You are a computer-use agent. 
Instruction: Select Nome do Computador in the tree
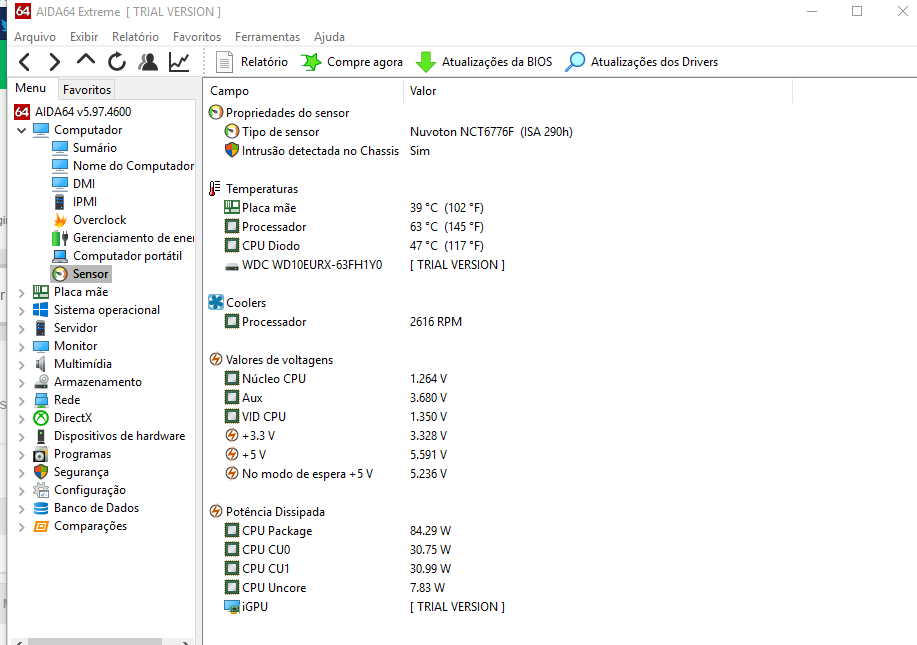[x=133, y=166]
